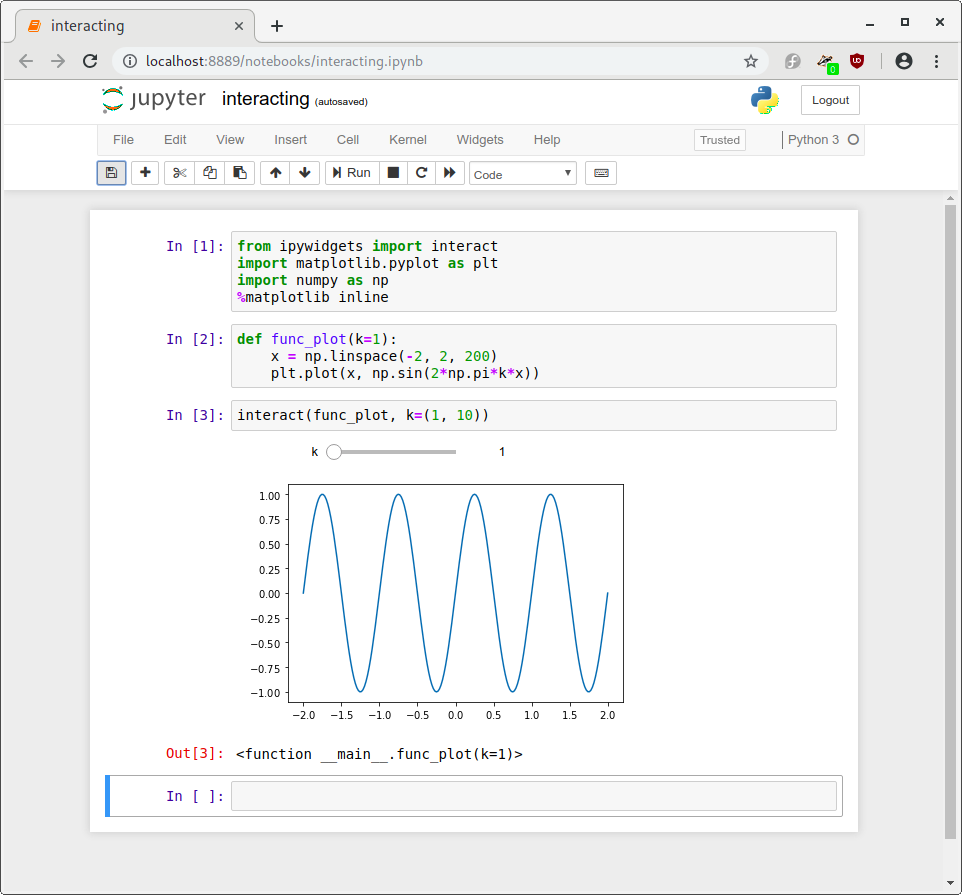This screenshot has width=962, height=895.
Task: Open the command palette keyboard icon
Action: 600,172
